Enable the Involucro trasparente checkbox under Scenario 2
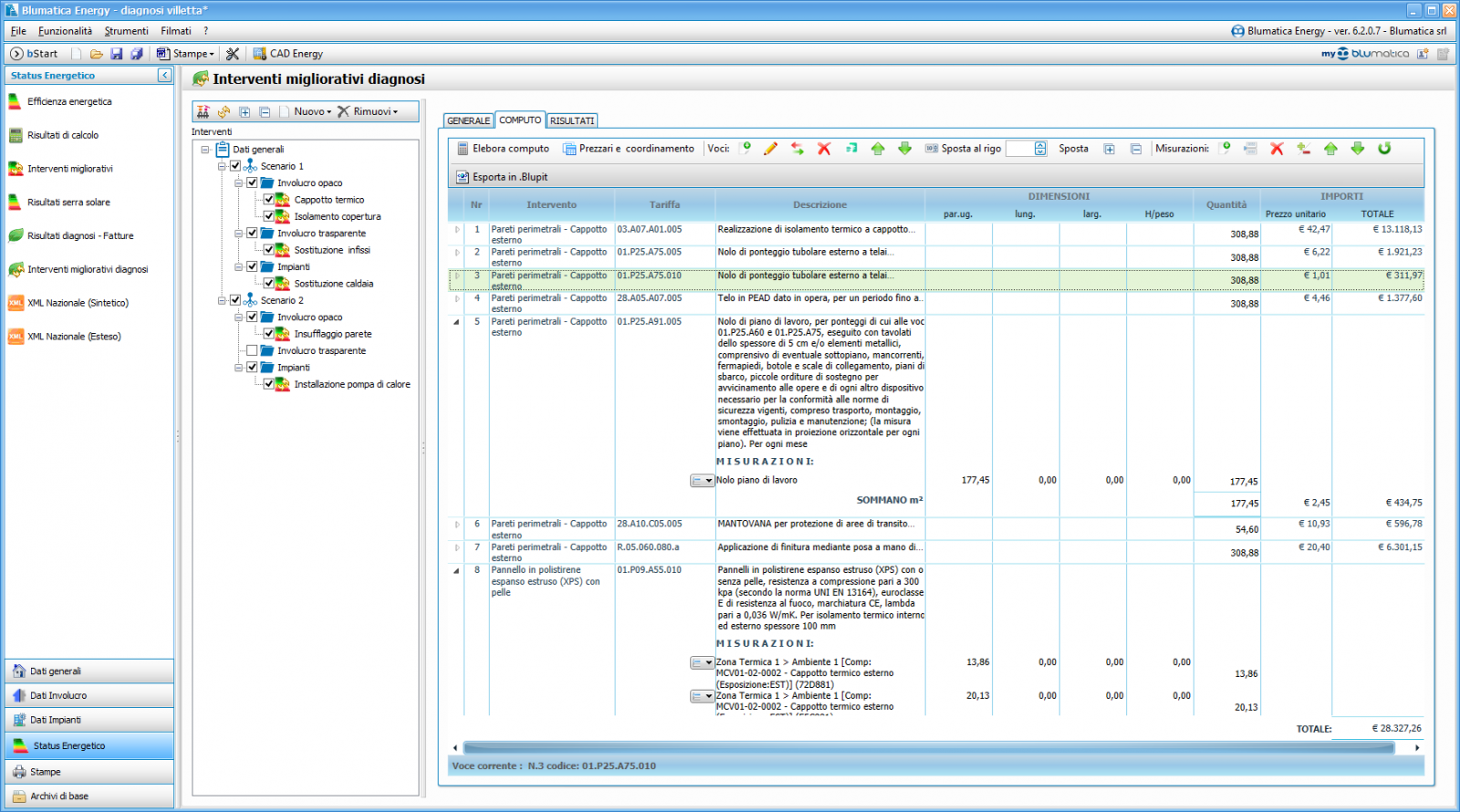Viewport: 1460px width, 812px height. pos(252,350)
